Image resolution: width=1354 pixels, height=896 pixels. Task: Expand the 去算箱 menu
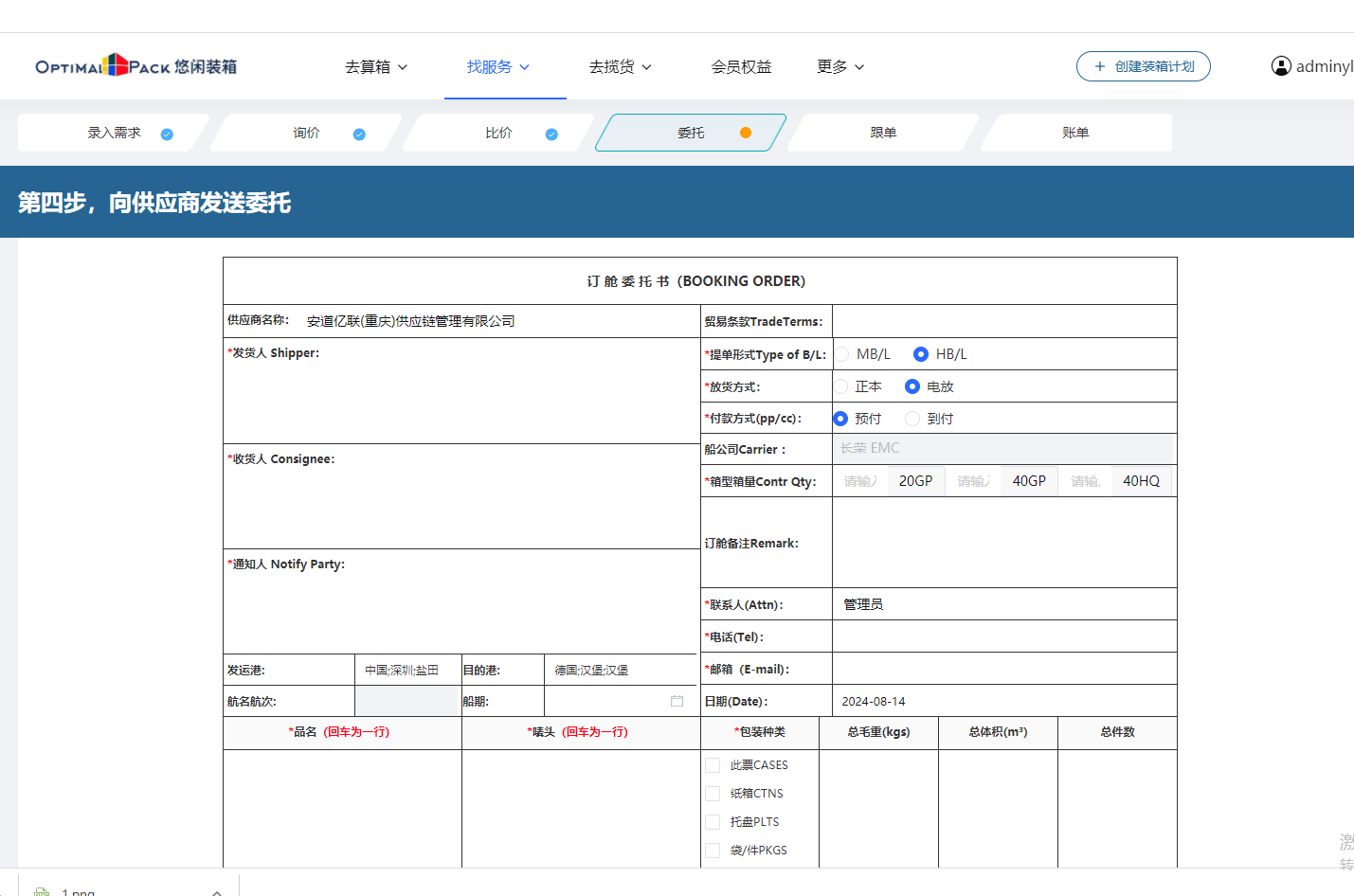tap(376, 66)
